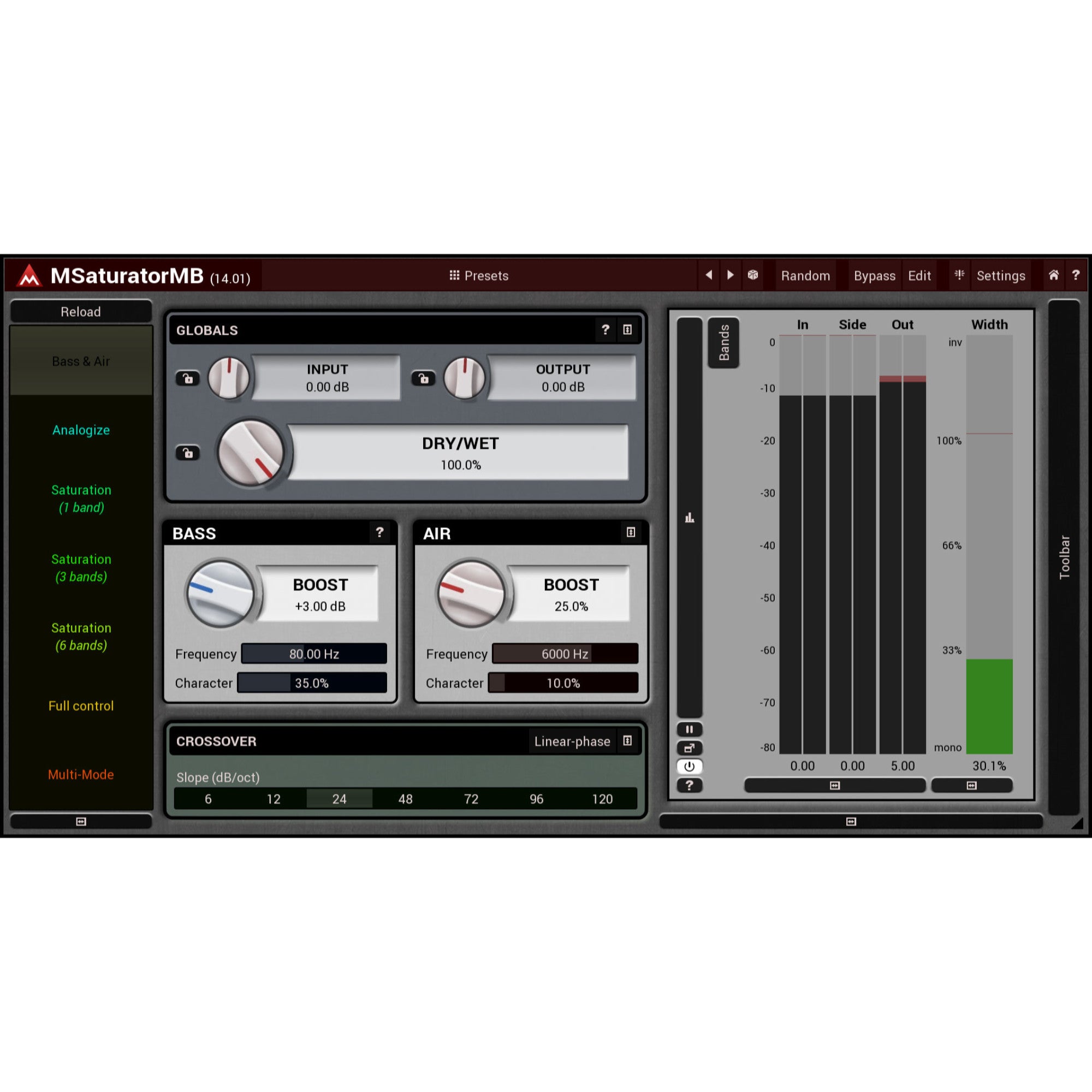
Task: Open the Linear-phase crossover dropdown
Action: point(572,741)
